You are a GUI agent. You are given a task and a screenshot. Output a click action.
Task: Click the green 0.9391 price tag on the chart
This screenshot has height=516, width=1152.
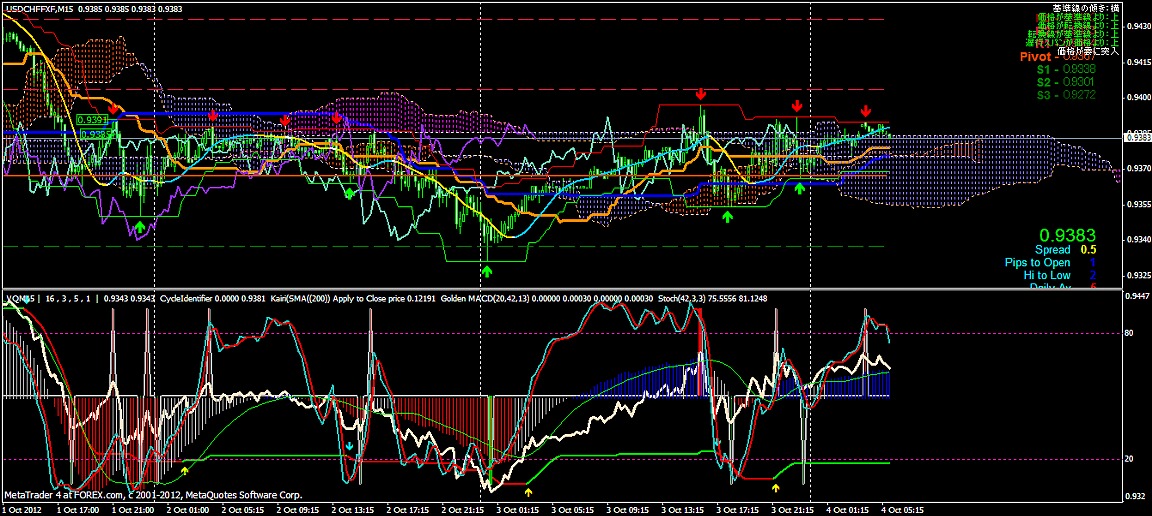(92, 119)
